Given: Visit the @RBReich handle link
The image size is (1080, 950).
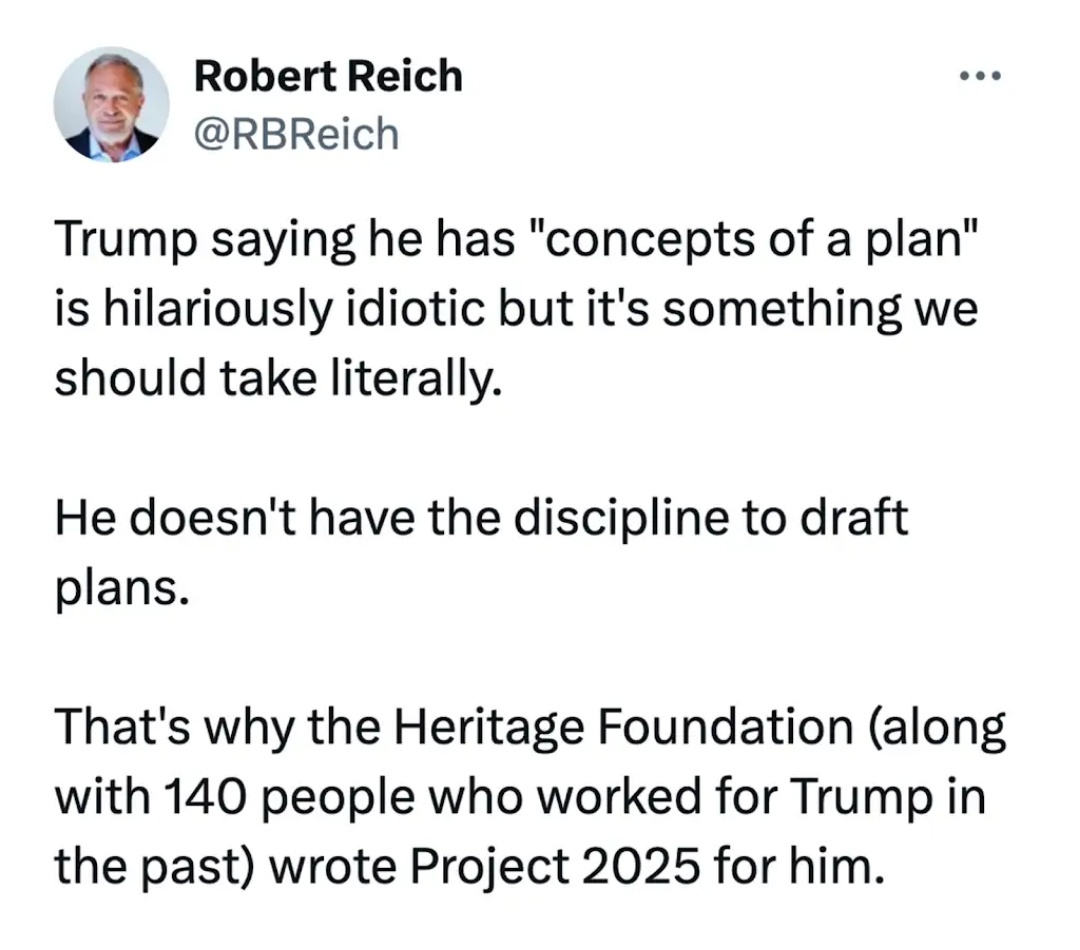Looking at the screenshot, I should click(x=297, y=134).
